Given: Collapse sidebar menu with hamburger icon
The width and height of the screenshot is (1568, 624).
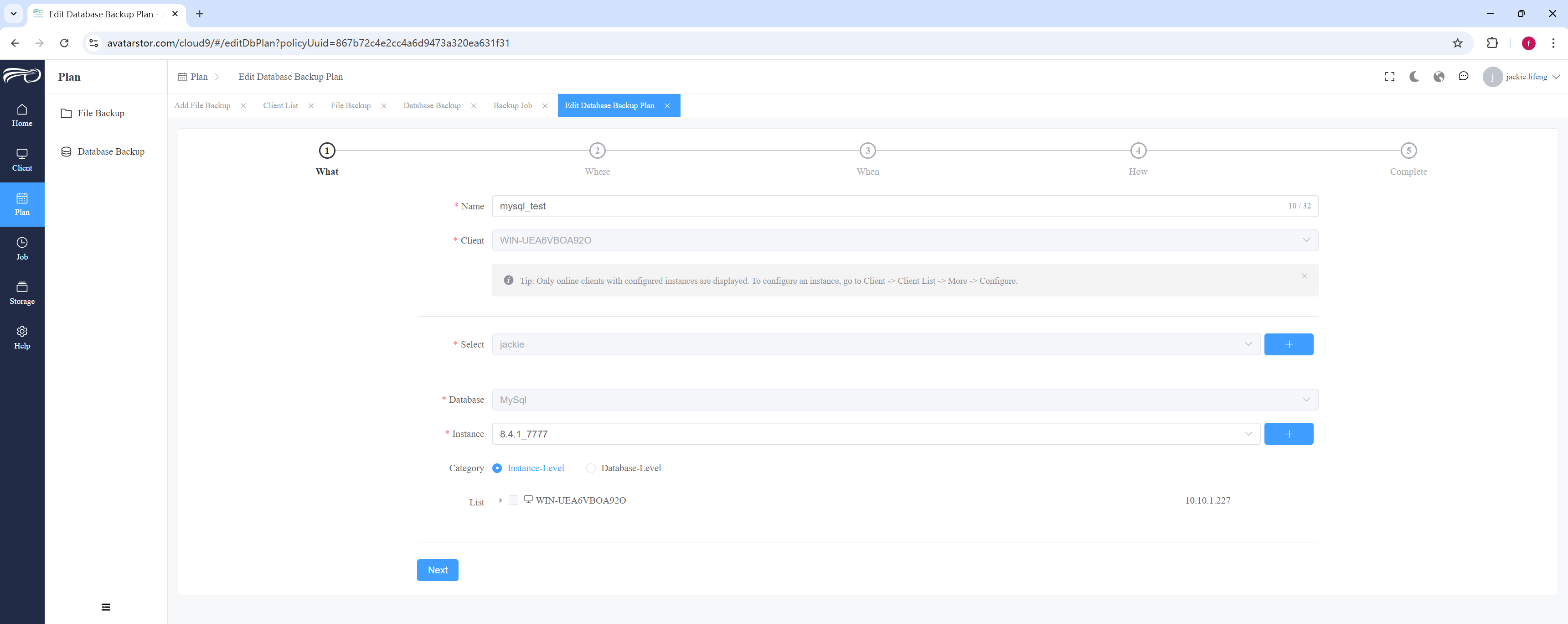Looking at the screenshot, I should click(106, 607).
